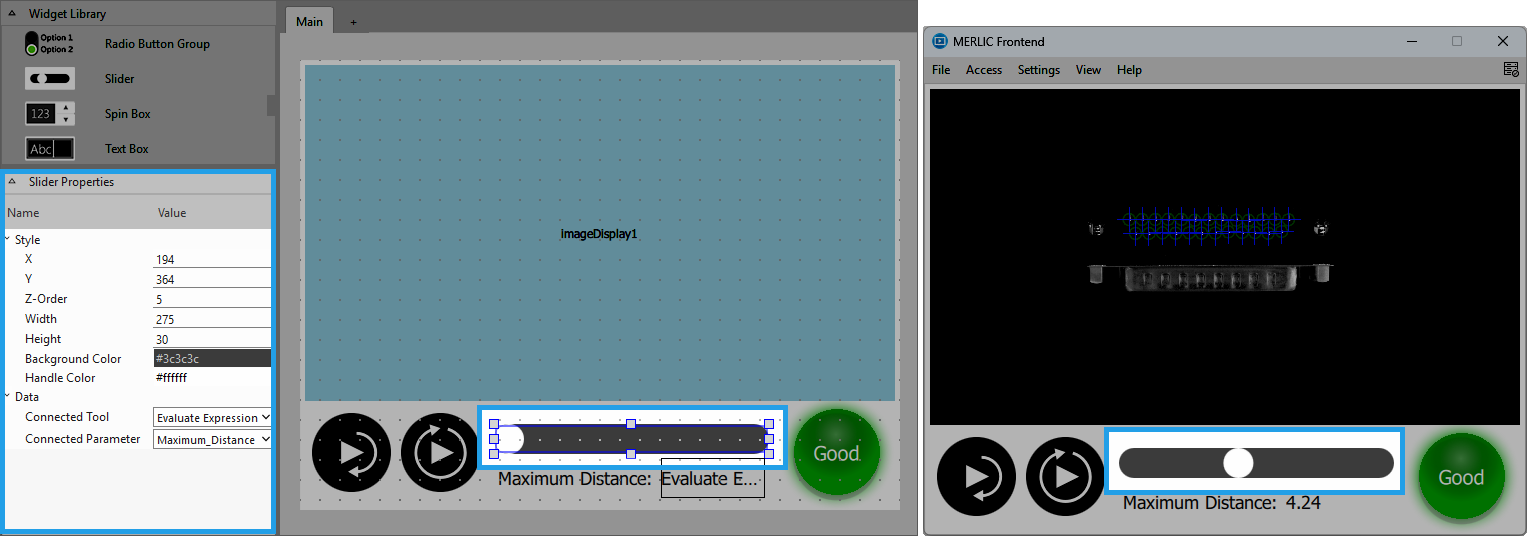Select the Text Box widget icon
The image size is (1527, 536).
click(49, 149)
